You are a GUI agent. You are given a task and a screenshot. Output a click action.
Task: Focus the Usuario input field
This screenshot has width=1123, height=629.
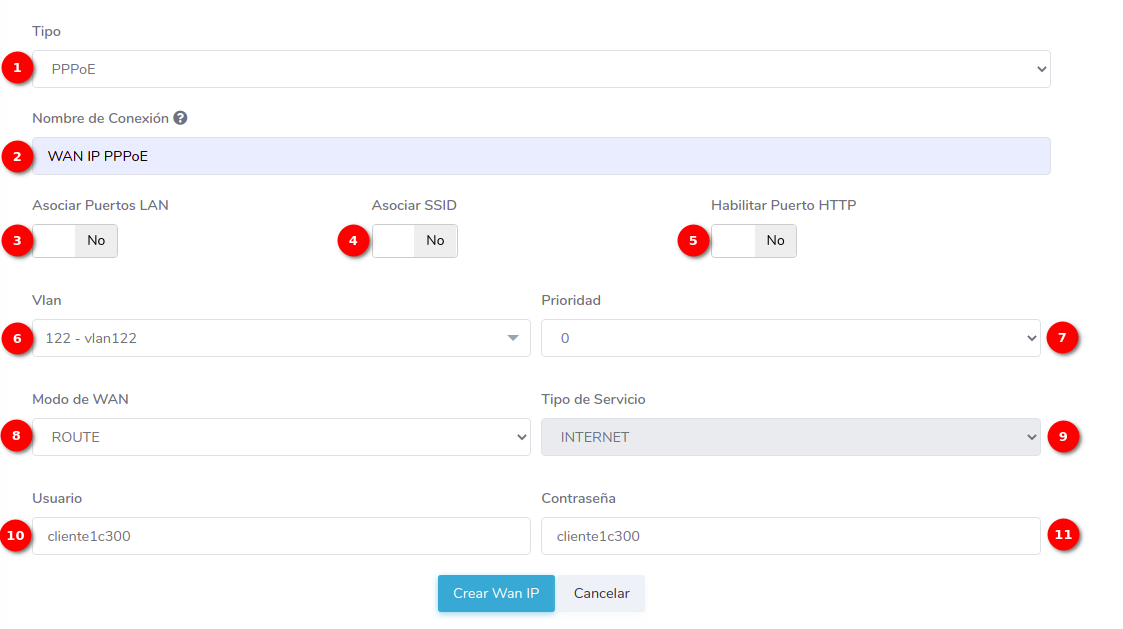281,536
